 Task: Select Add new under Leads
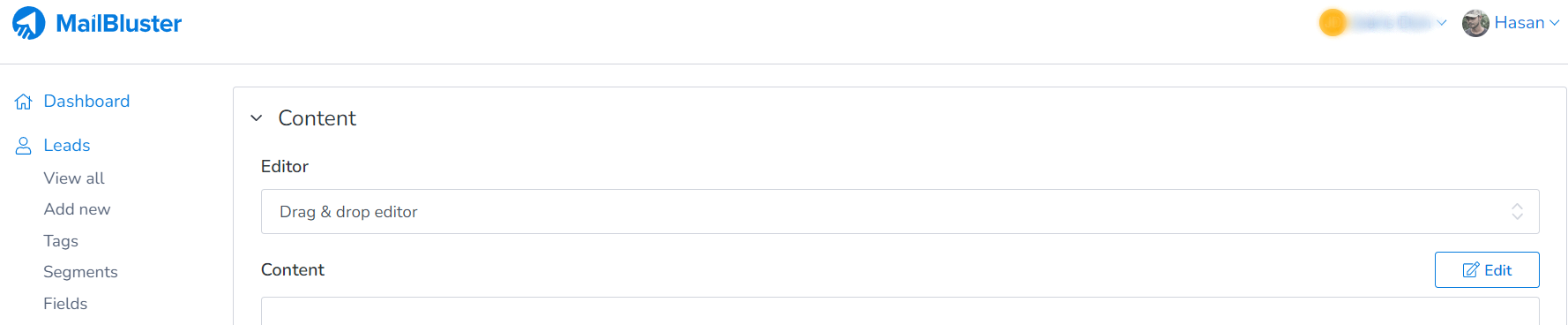tap(77, 209)
